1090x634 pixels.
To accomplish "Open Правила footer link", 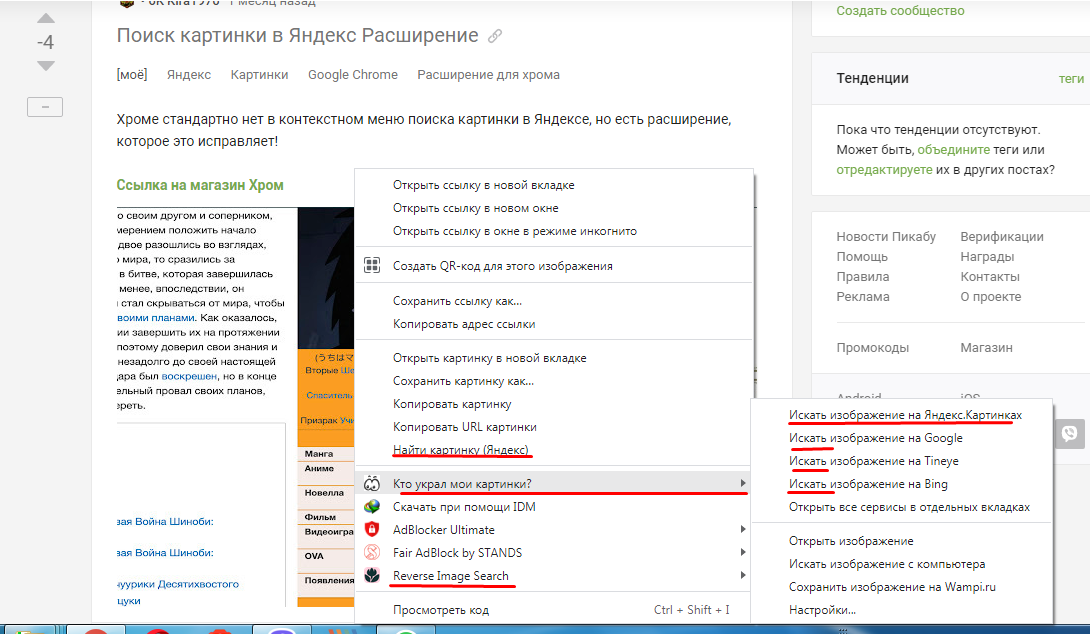I will tap(863, 277).
